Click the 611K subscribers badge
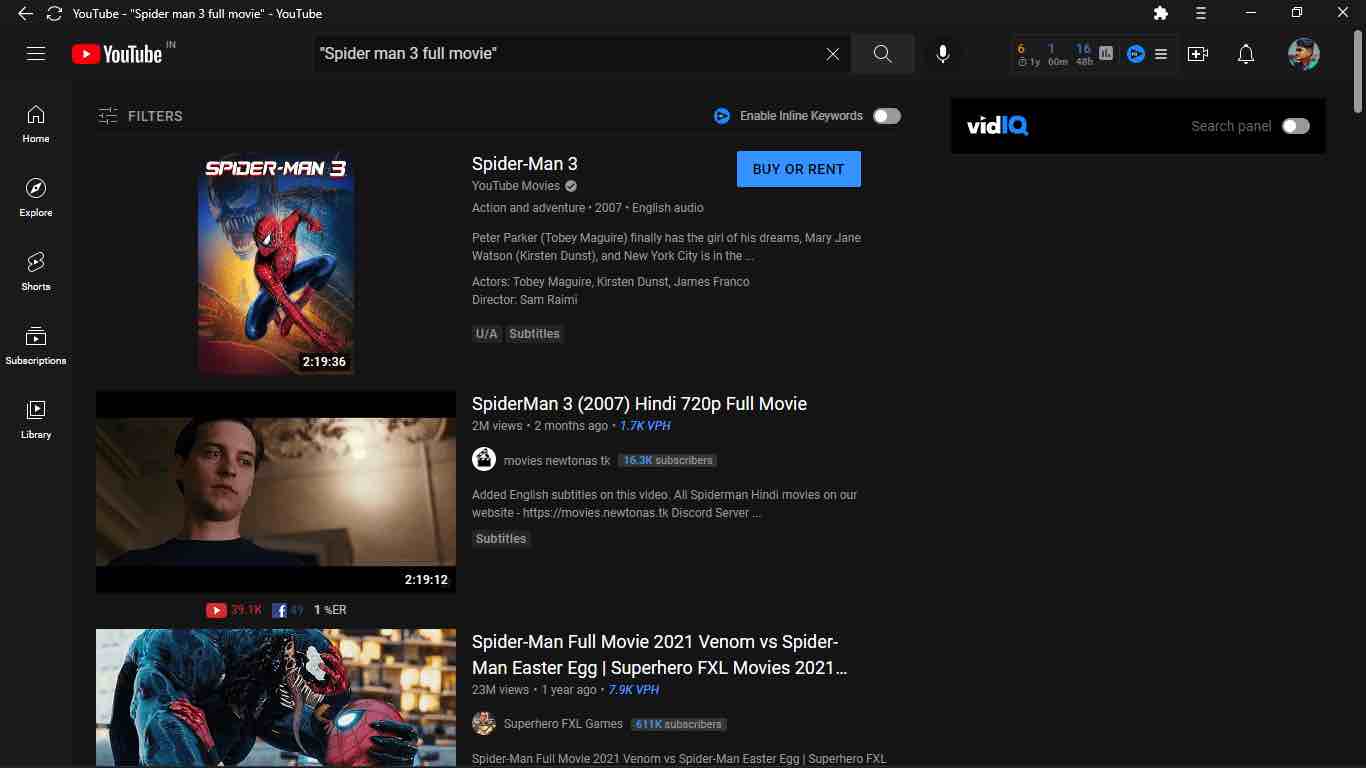 click(x=679, y=724)
